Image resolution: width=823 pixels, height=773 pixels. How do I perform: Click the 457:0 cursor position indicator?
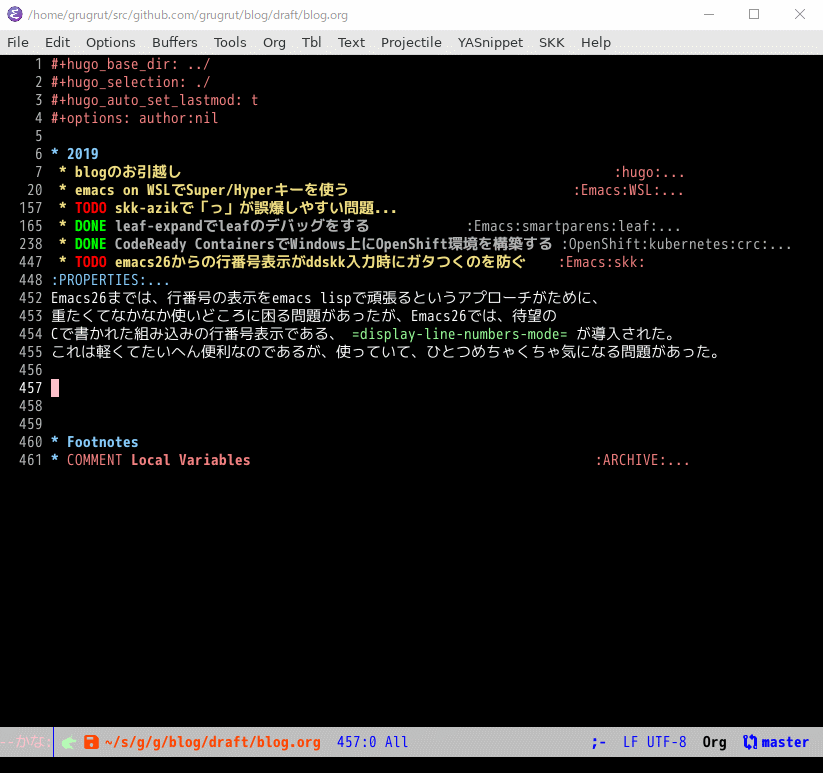(x=356, y=742)
